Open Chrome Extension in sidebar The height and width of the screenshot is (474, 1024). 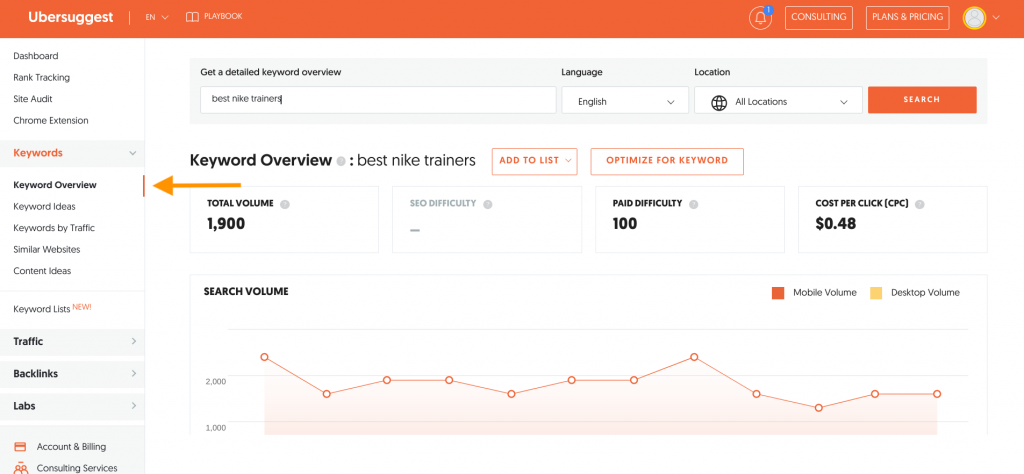(51, 121)
